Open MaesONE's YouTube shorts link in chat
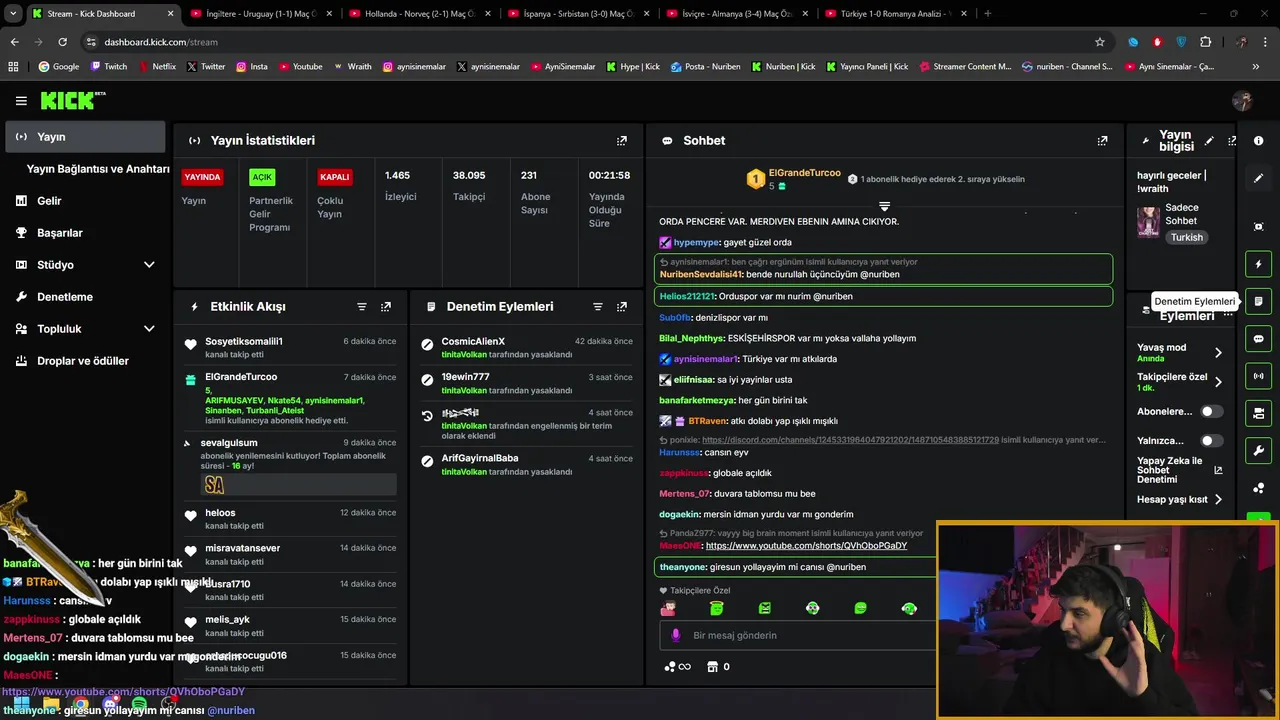The width and height of the screenshot is (1280, 720). [x=806, y=546]
